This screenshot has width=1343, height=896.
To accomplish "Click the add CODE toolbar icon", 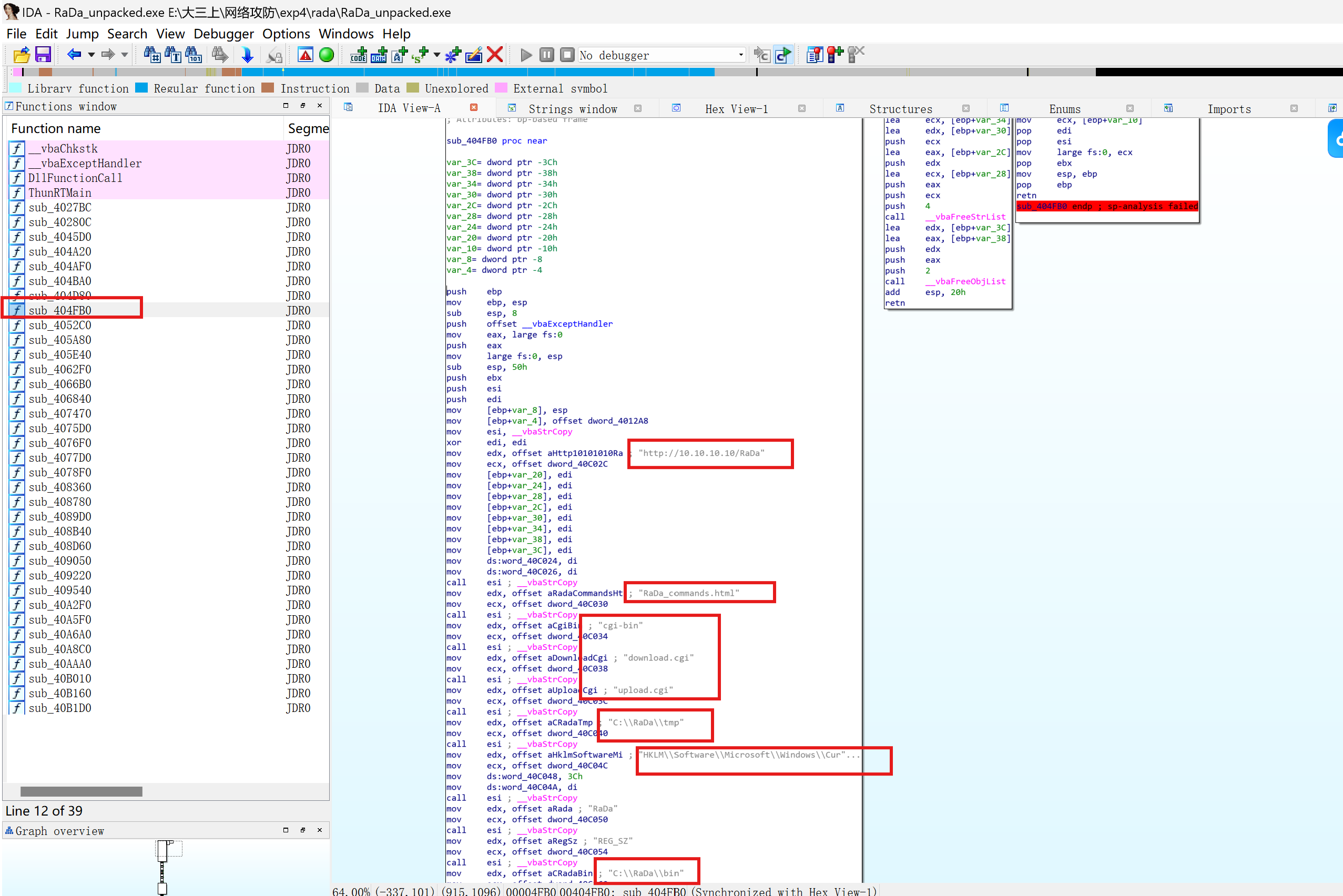I will pyautogui.click(x=358, y=55).
